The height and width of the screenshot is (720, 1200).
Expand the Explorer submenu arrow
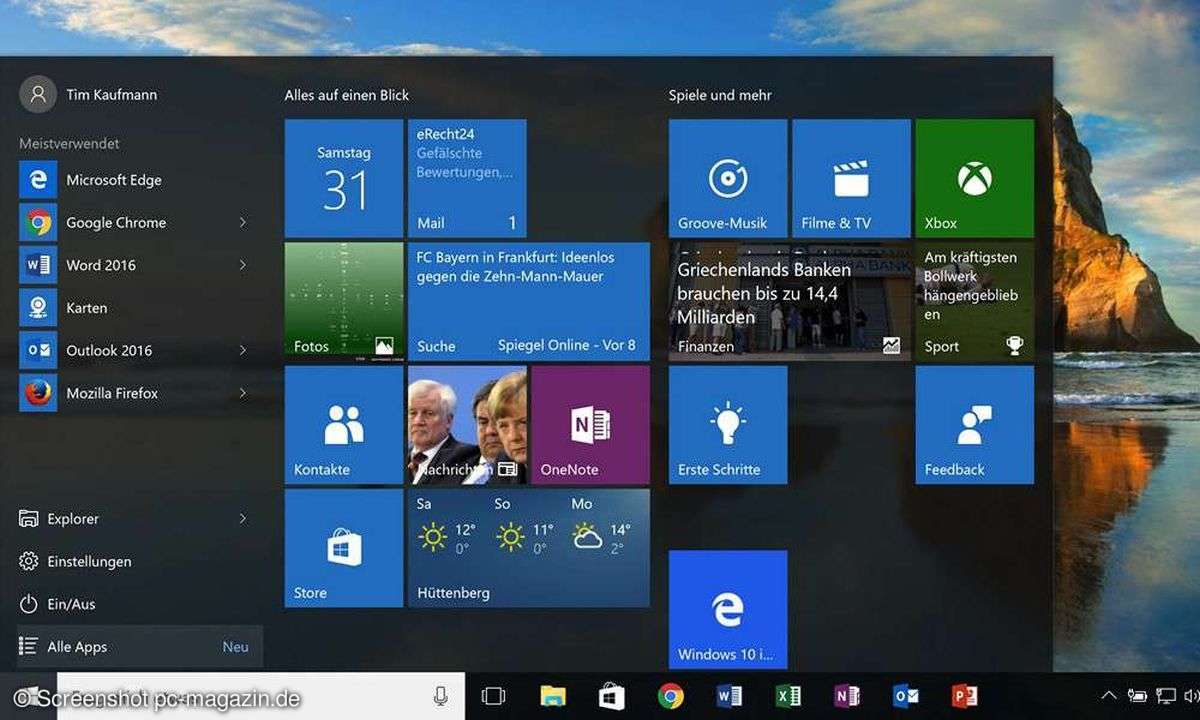pos(243,519)
